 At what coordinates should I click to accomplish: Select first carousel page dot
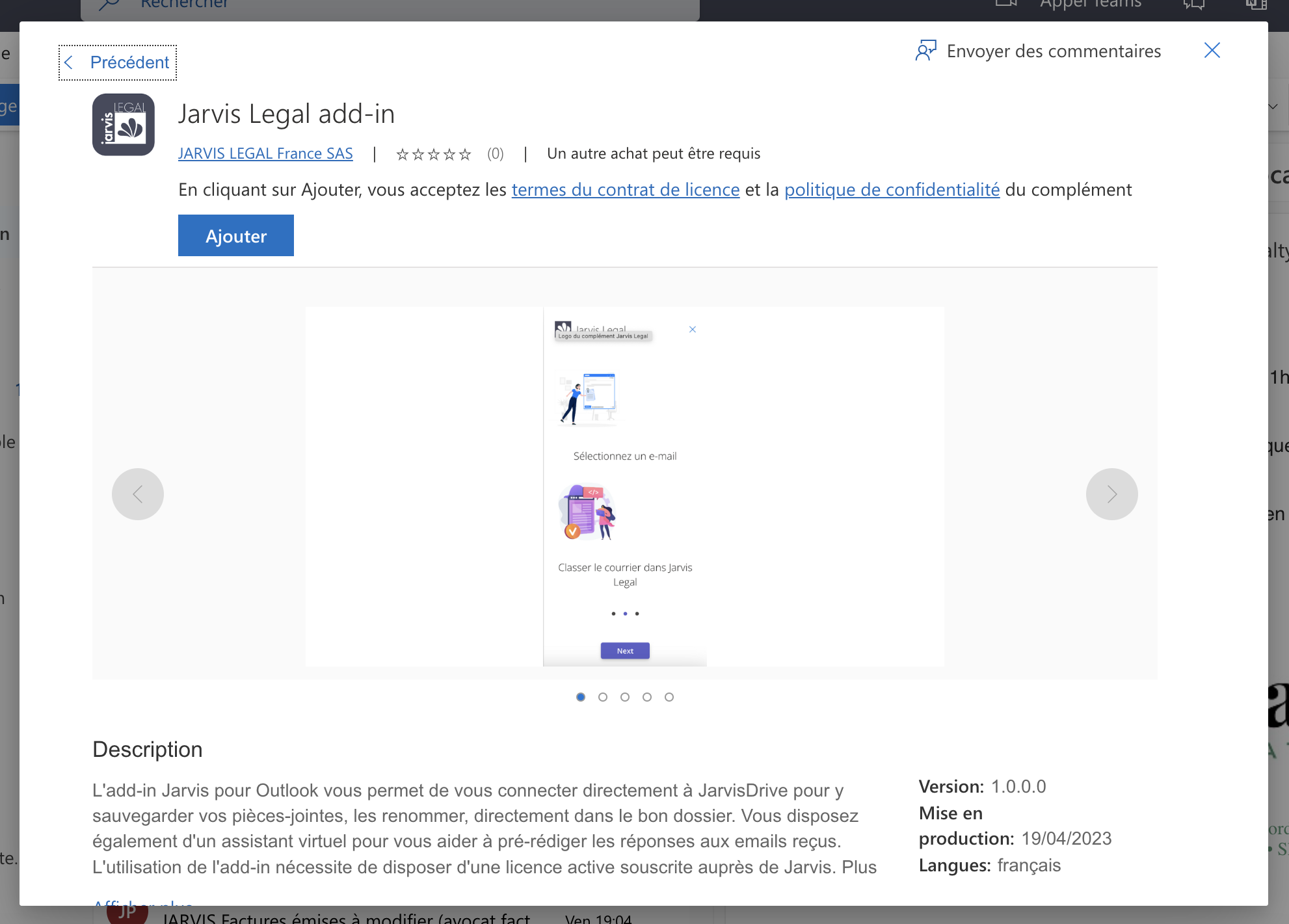[x=581, y=697]
